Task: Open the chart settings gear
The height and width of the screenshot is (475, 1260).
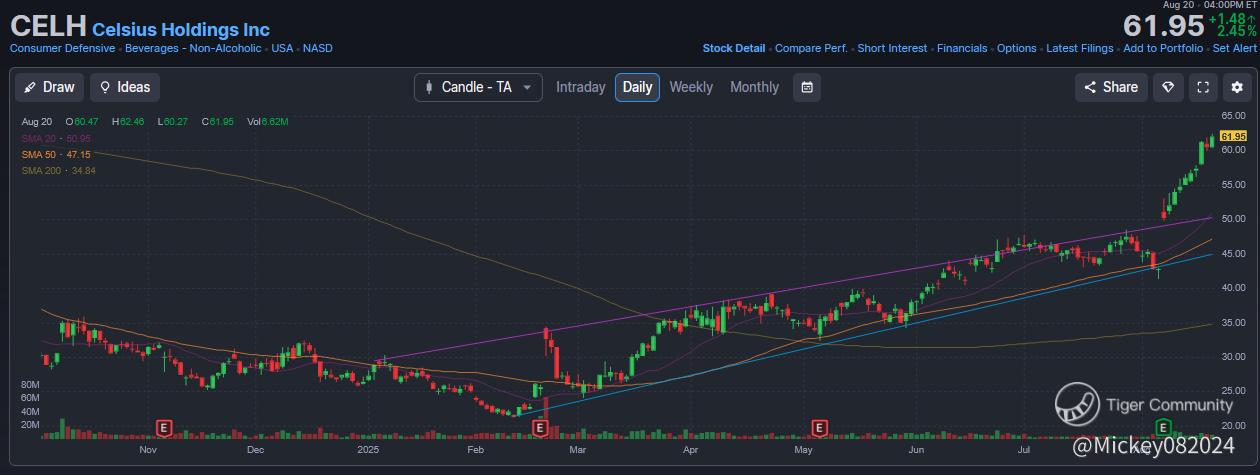Action: pyautogui.click(x=1238, y=87)
